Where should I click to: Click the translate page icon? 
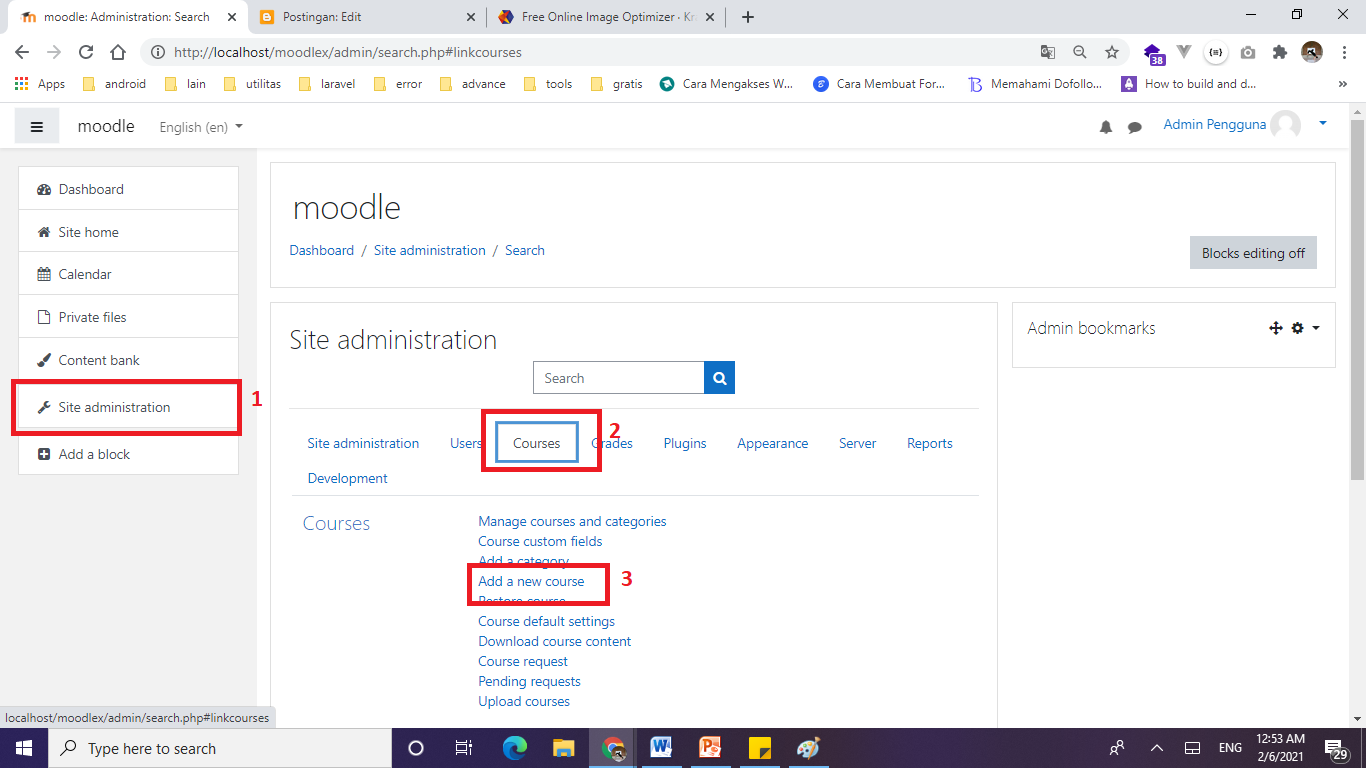click(x=1048, y=52)
